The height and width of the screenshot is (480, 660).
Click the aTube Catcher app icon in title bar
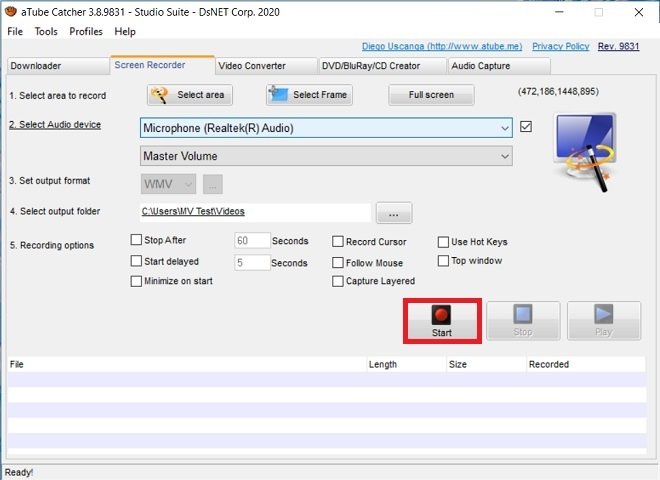coord(10,12)
